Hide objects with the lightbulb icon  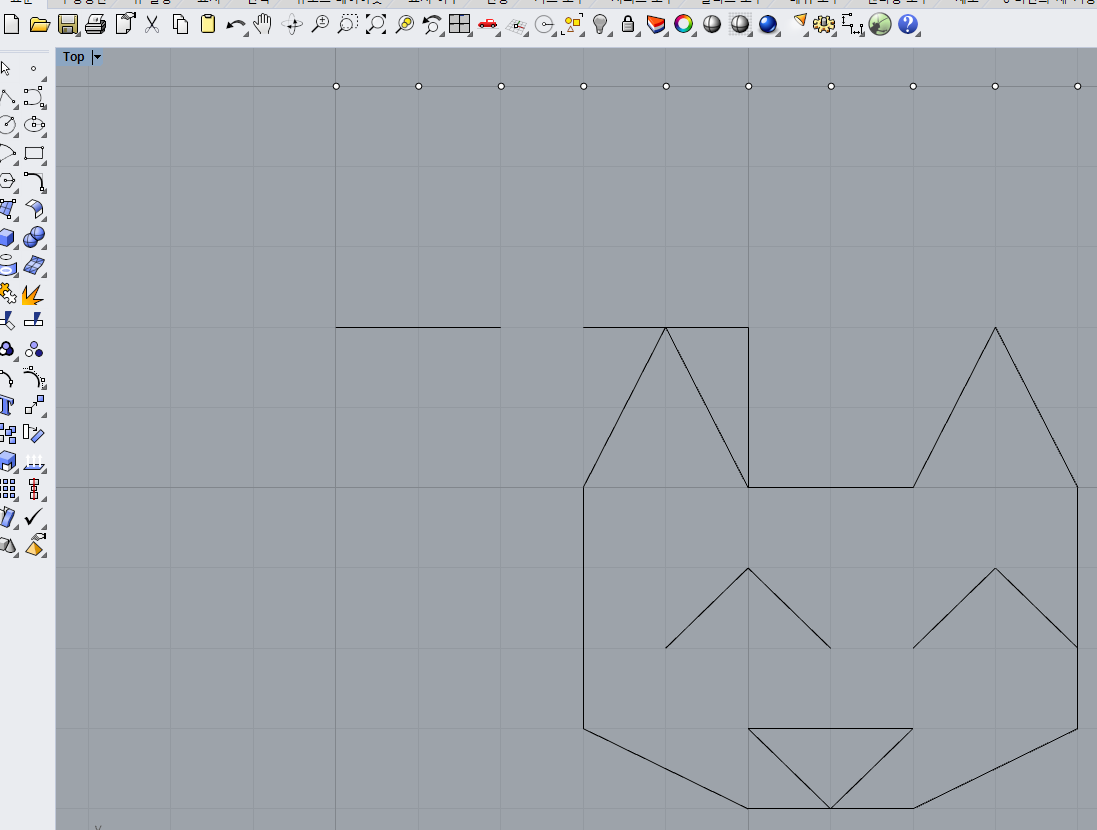(x=600, y=24)
